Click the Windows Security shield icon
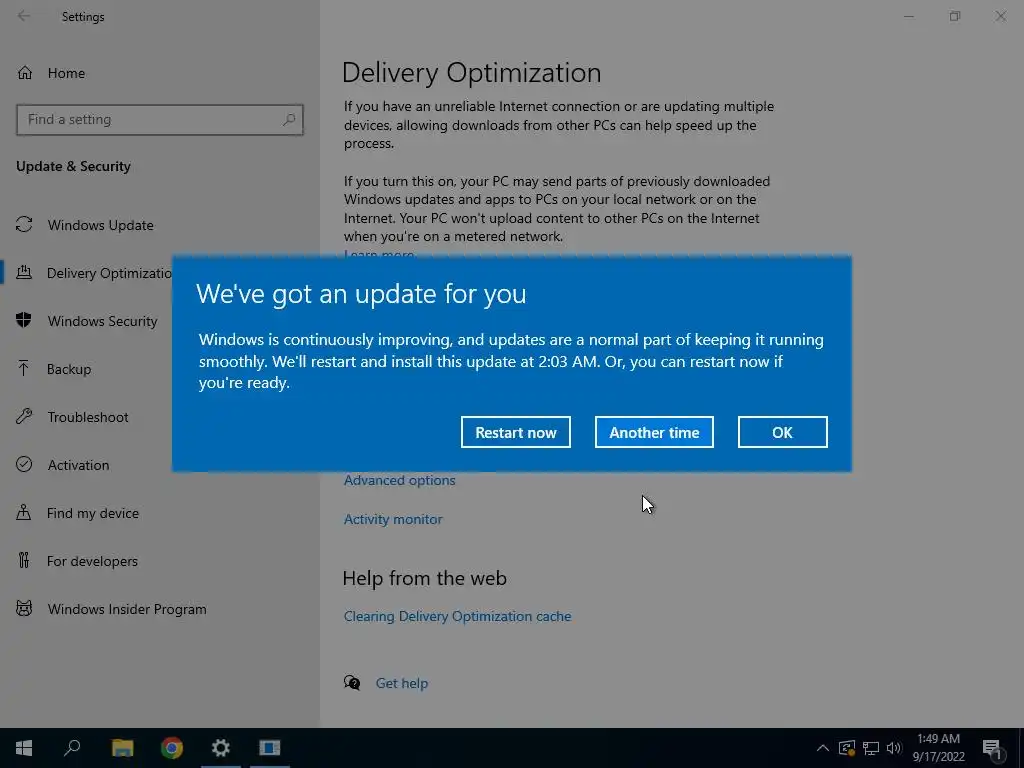The height and width of the screenshot is (768, 1024). pyautogui.click(x=24, y=320)
